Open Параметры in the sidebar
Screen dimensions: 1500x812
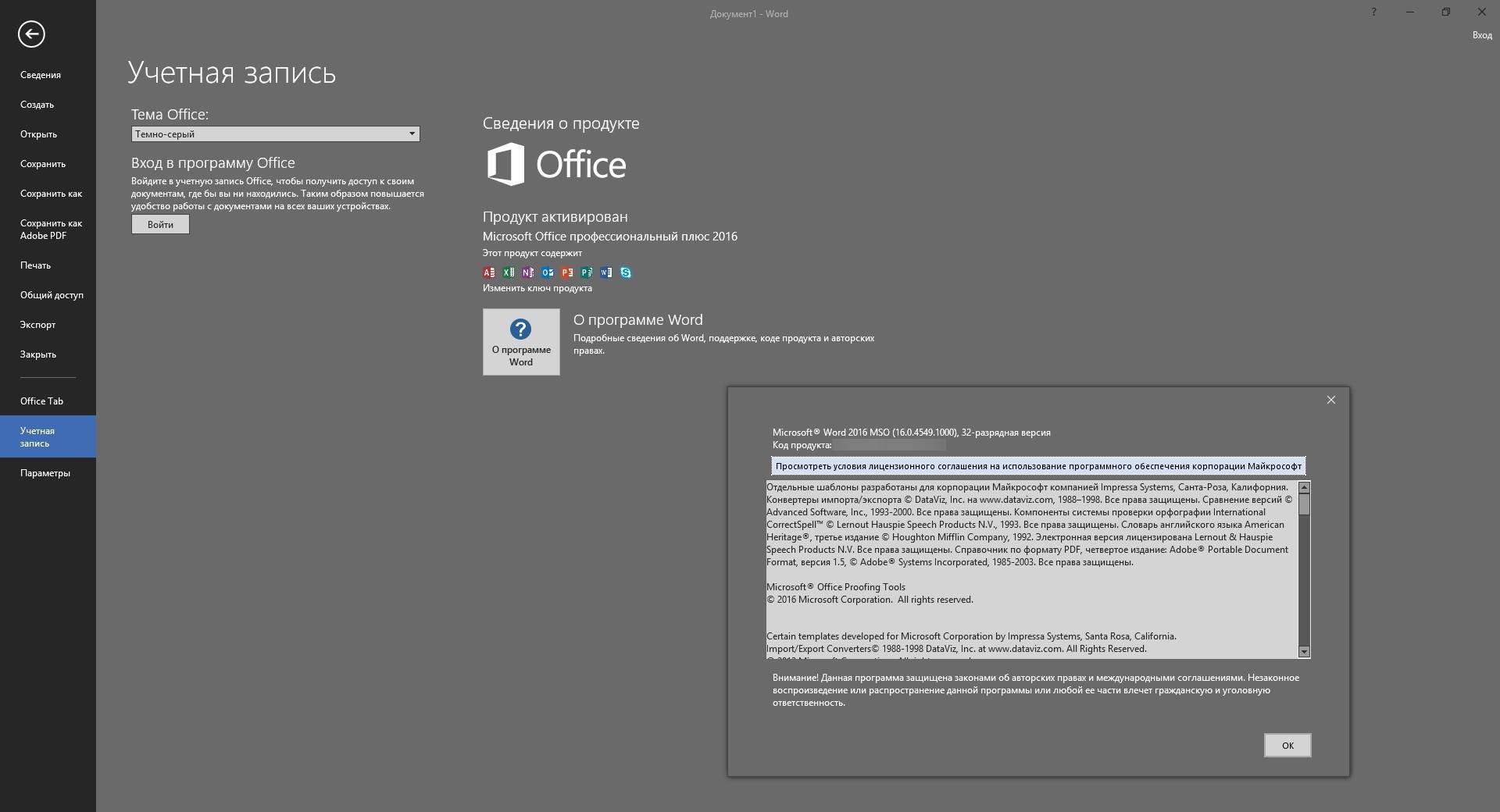(48, 473)
